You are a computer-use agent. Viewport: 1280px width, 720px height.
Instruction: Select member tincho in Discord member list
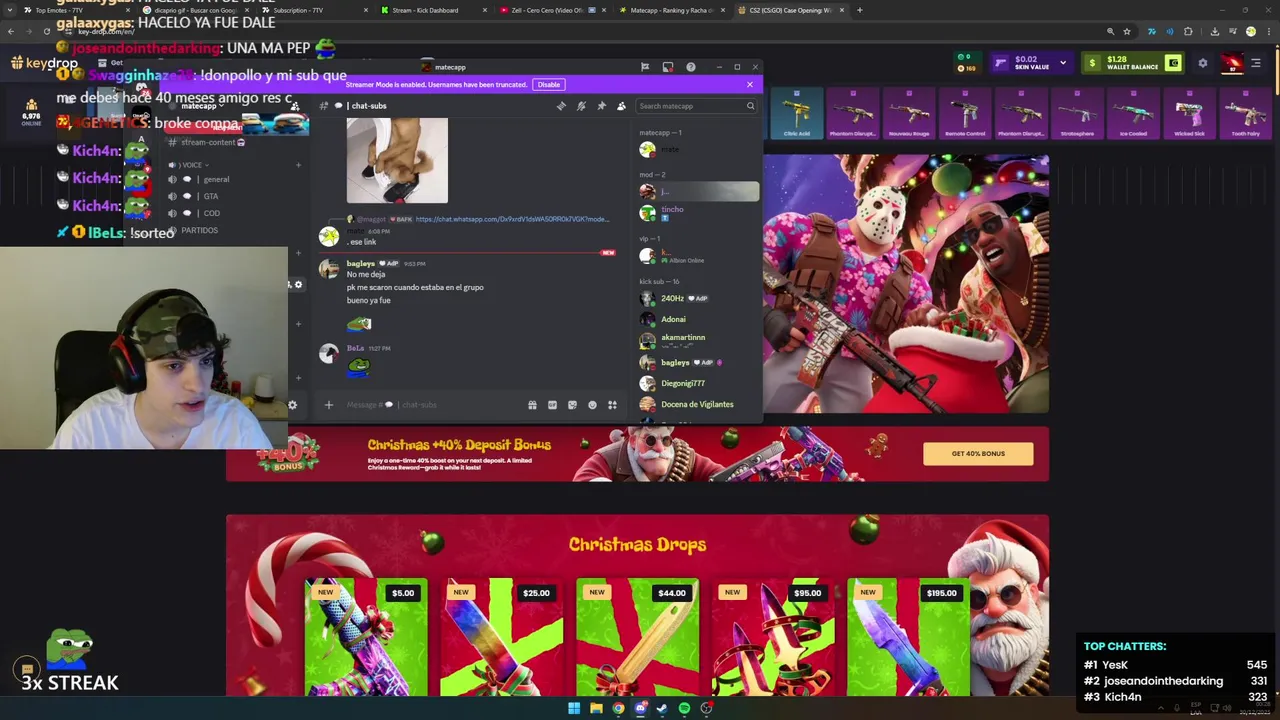[698, 212]
